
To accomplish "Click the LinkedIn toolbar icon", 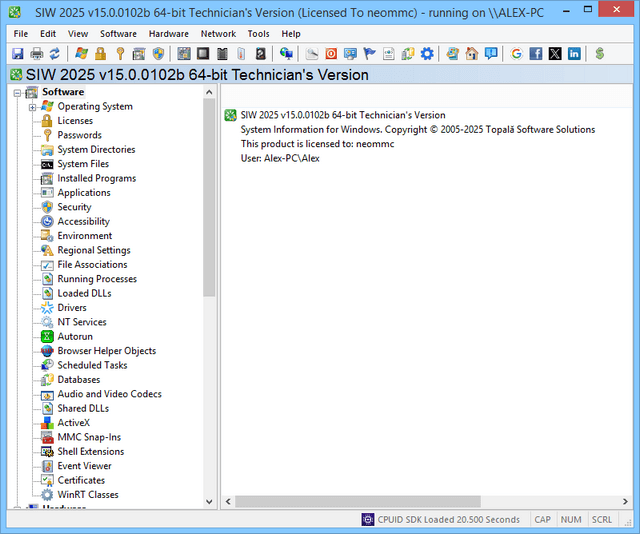I will [x=574, y=53].
